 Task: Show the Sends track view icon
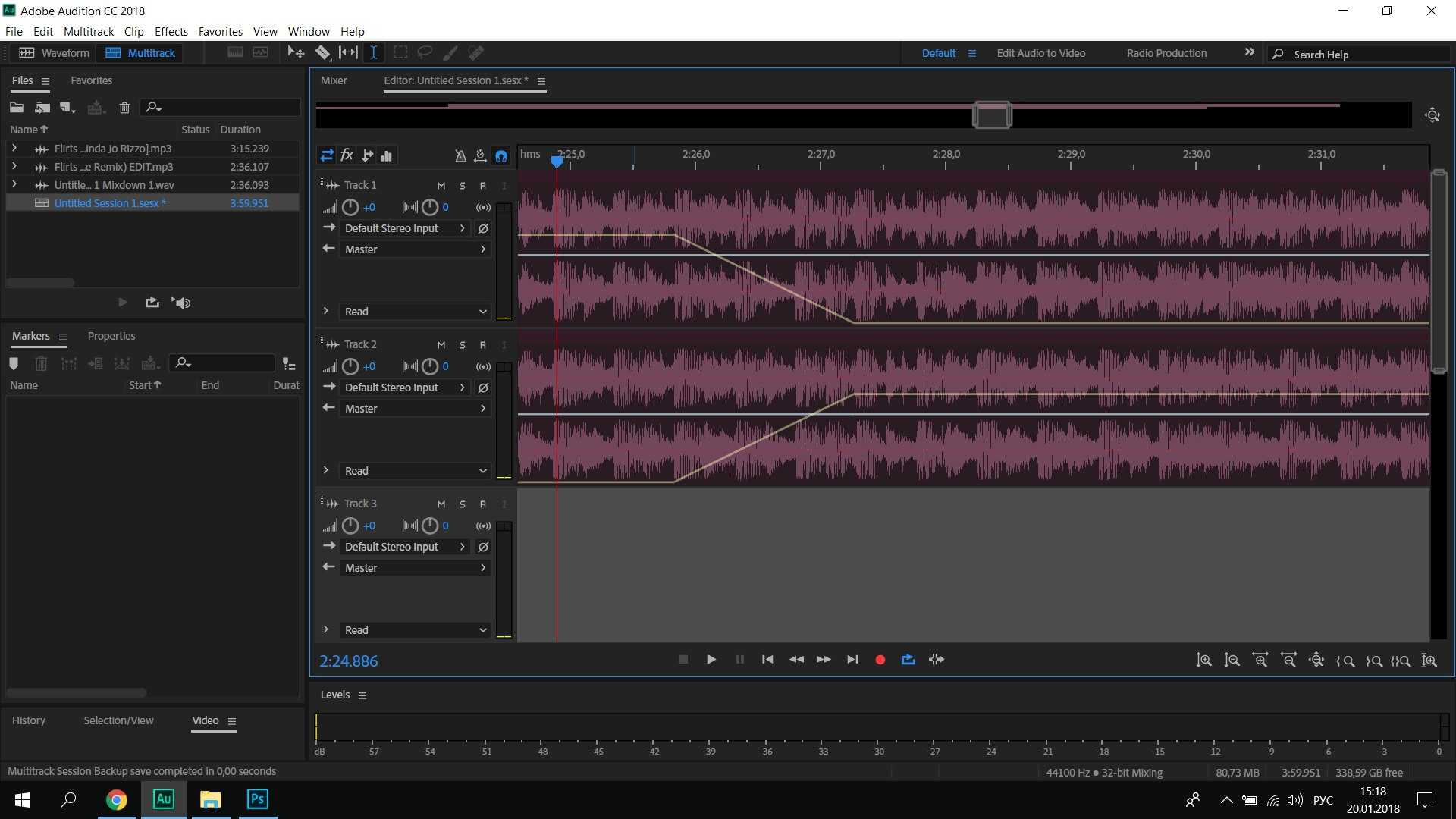click(x=367, y=155)
